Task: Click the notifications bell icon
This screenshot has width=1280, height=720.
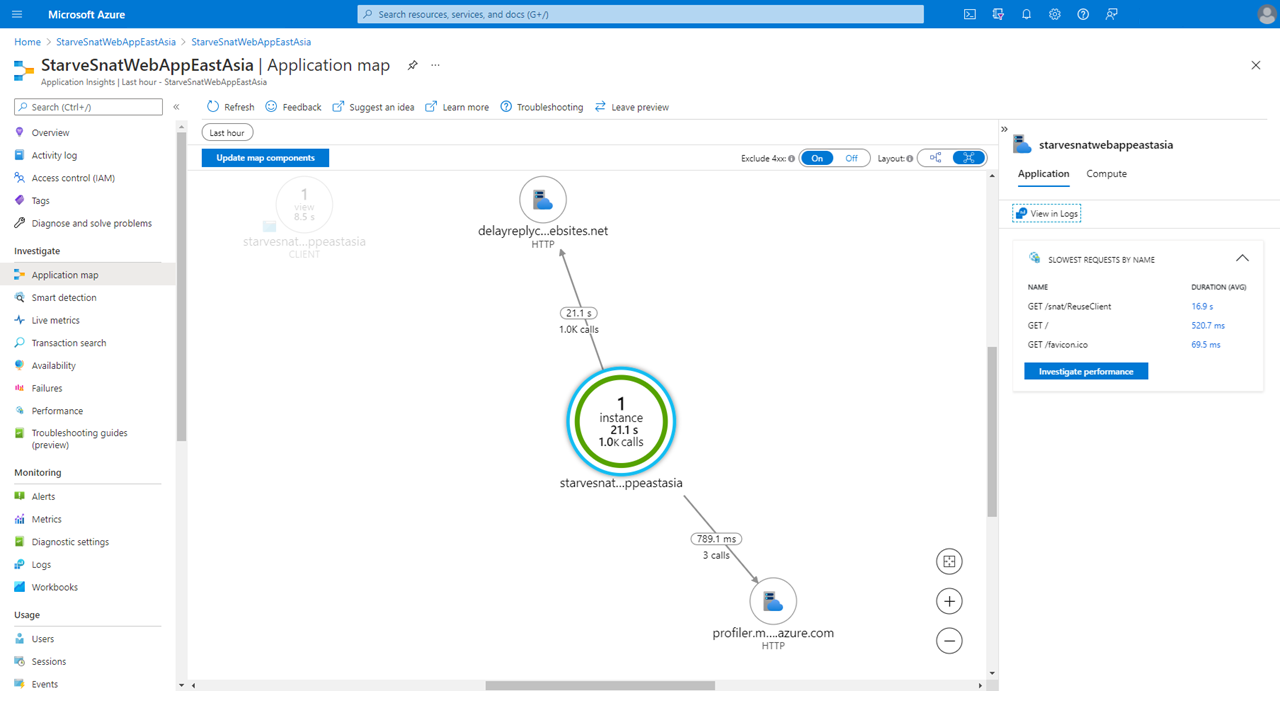Action: [1026, 14]
